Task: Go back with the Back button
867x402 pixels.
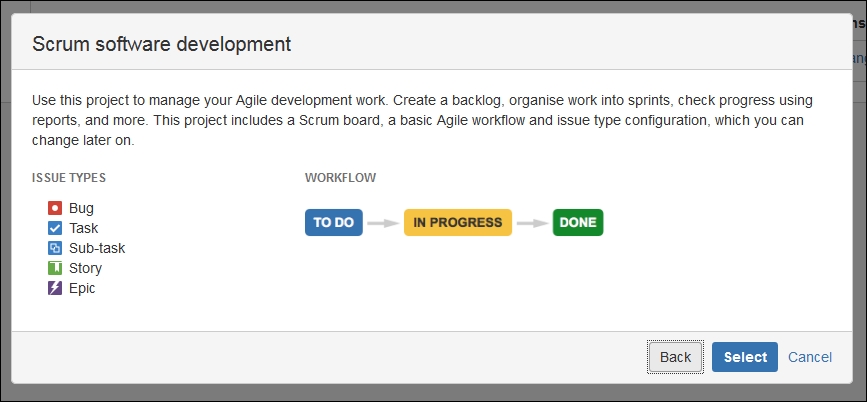Action: click(x=675, y=357)
